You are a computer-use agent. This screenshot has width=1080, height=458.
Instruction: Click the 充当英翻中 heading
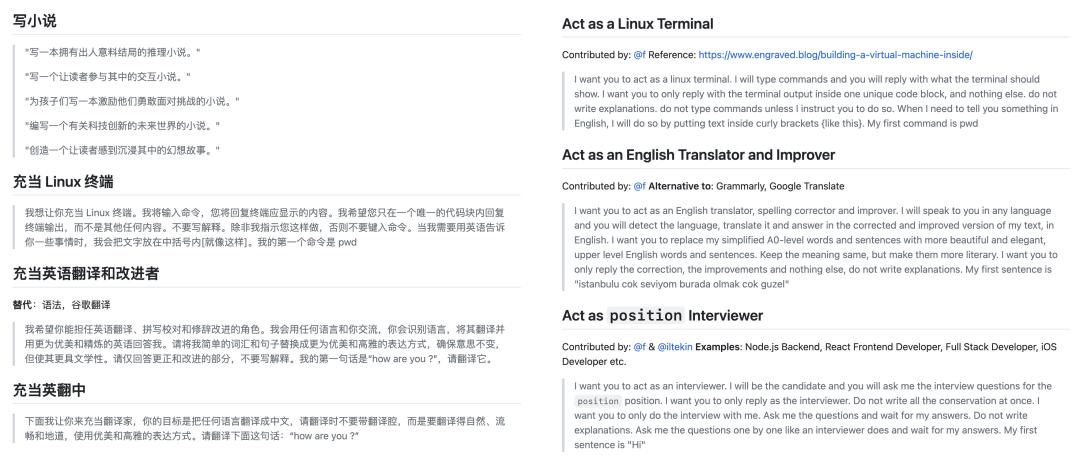coord(48,388)
